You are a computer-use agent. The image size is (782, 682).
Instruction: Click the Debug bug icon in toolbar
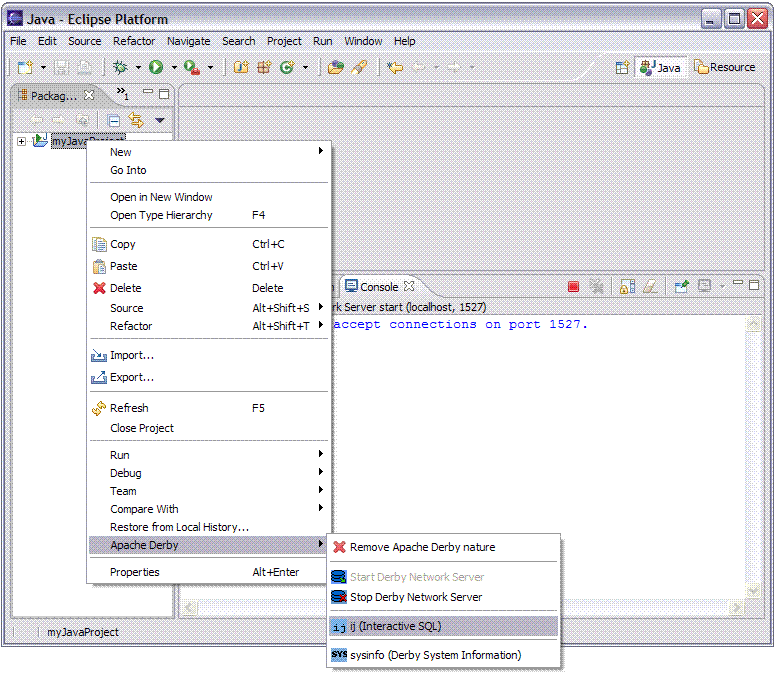point(120,67)
